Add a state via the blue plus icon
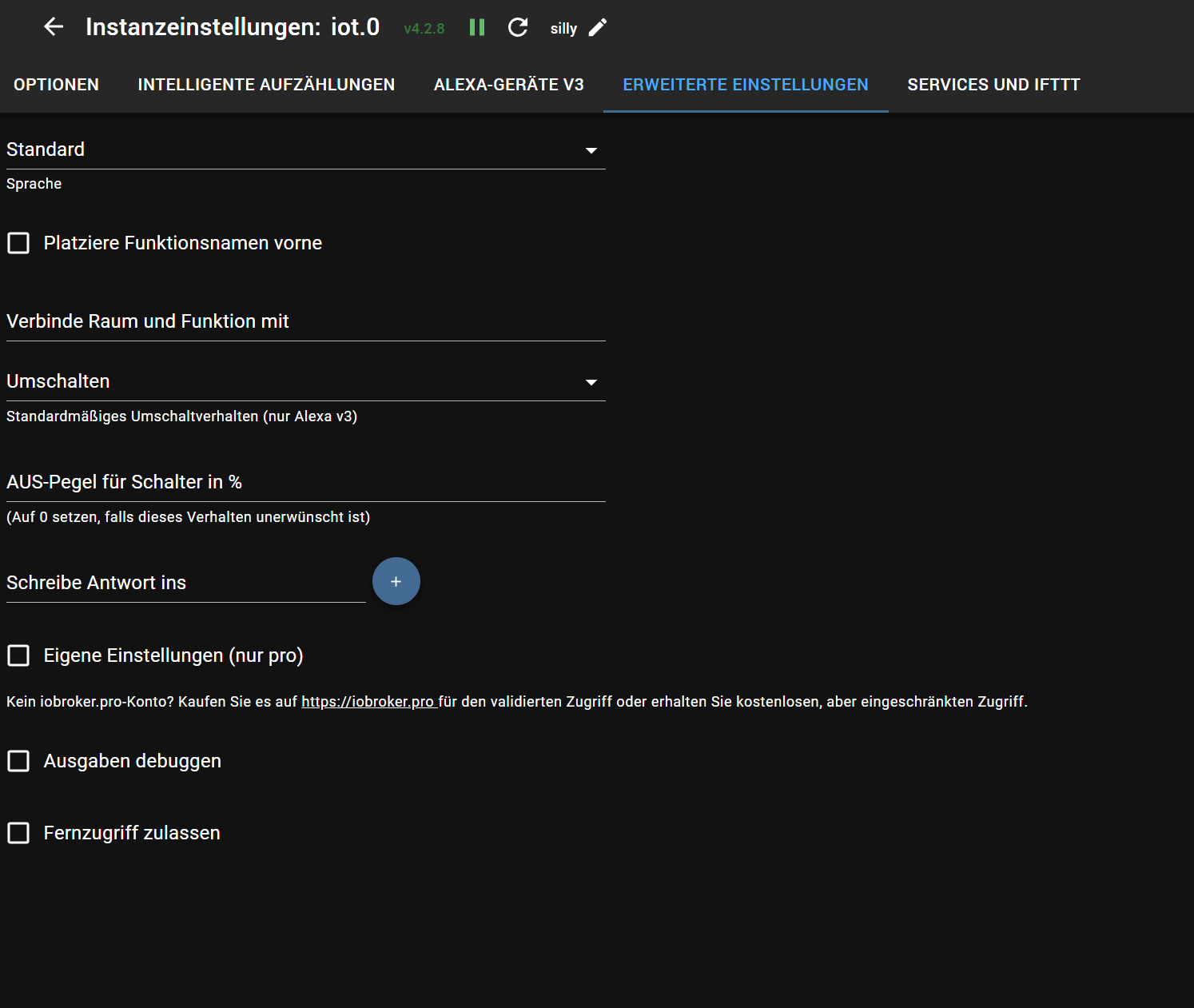1194x1008 pixels. point(396,581)
